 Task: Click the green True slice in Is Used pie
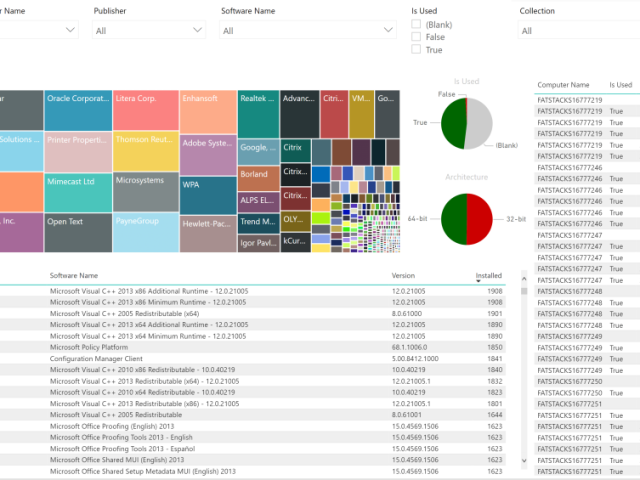[452, 123]
